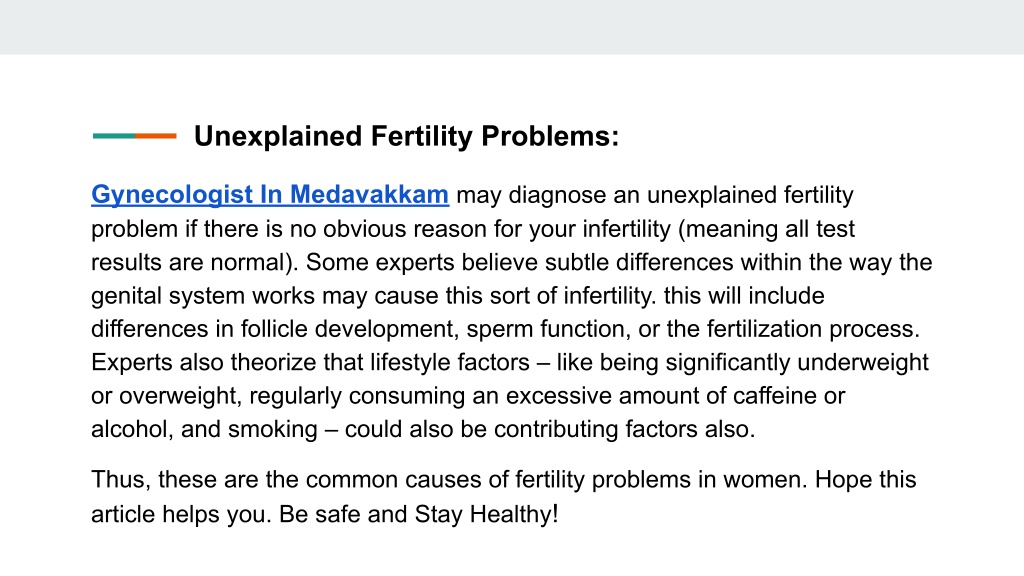Click the orange segment of the heading accent line

pos(156,136)
